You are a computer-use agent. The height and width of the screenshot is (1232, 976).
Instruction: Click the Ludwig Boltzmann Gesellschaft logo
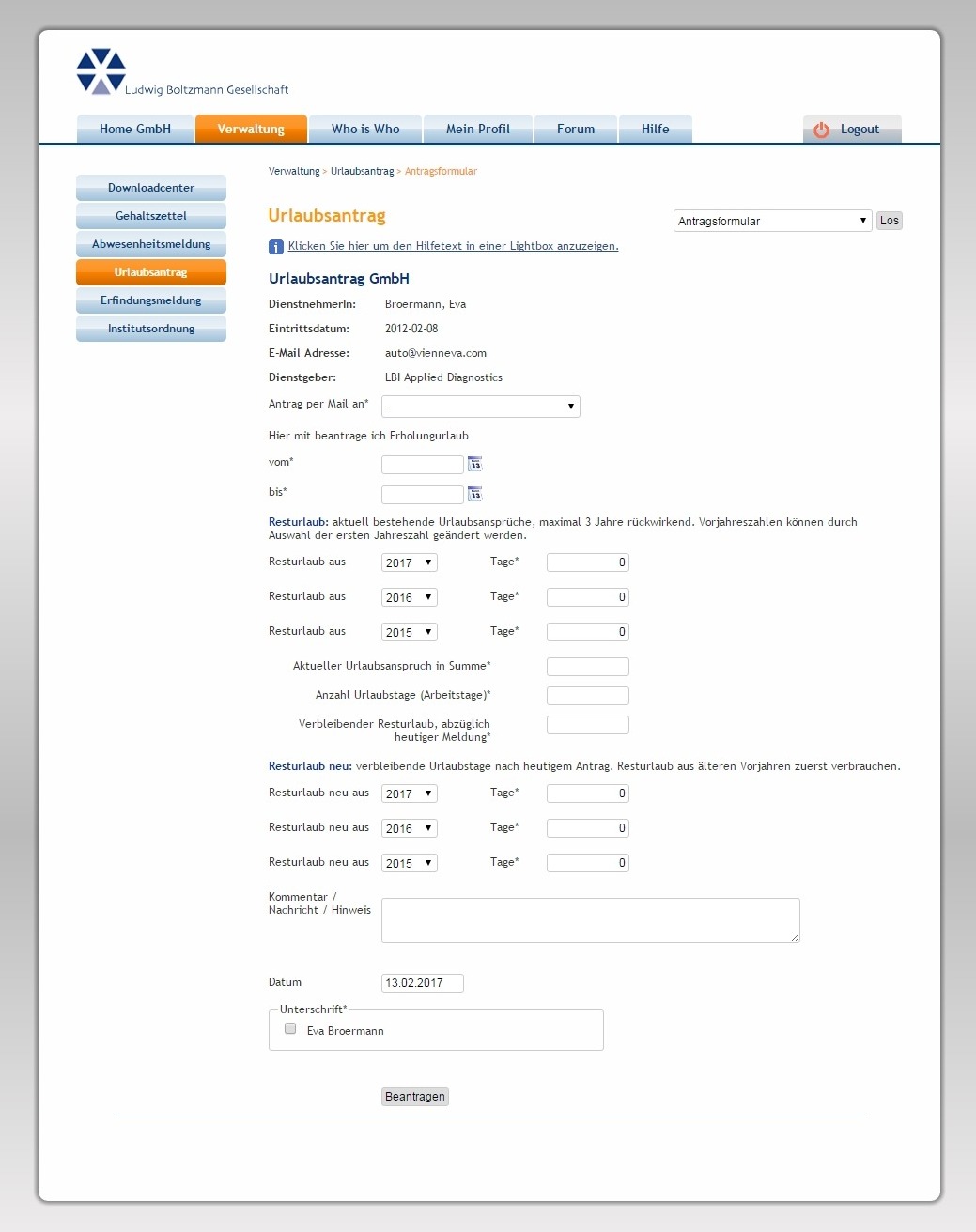(x=101, y=70)
